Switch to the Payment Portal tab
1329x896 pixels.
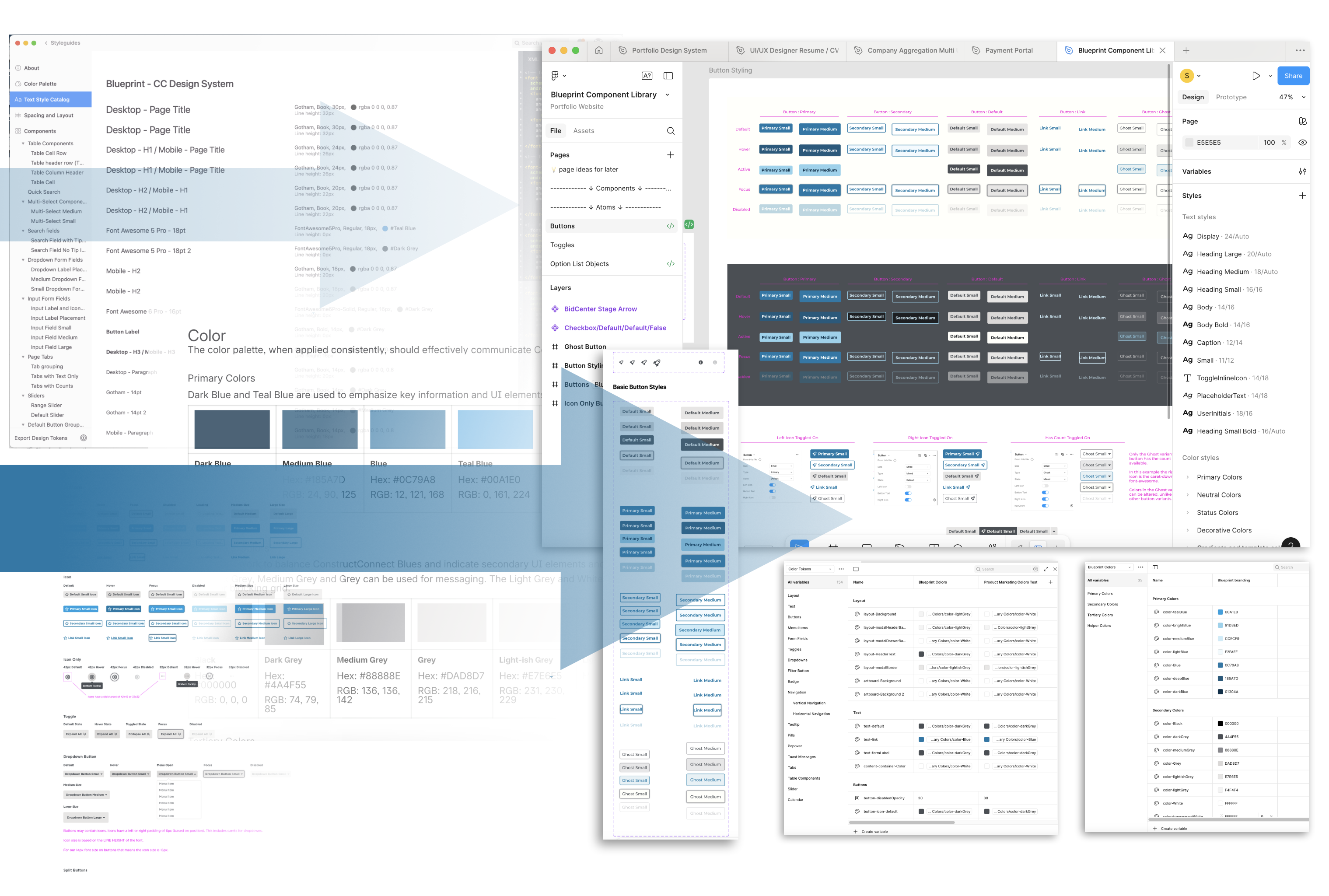(x=1008, y=50)
